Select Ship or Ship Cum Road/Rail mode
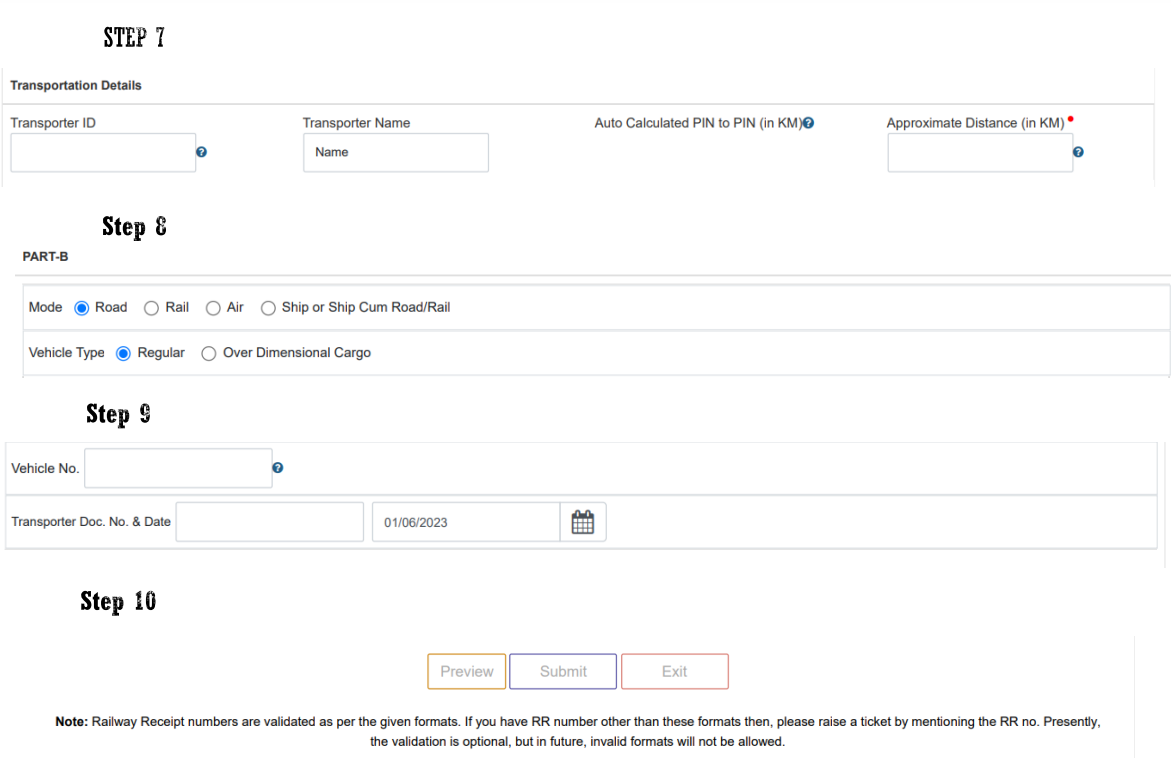1171x771 pixels. click(268, 308)
